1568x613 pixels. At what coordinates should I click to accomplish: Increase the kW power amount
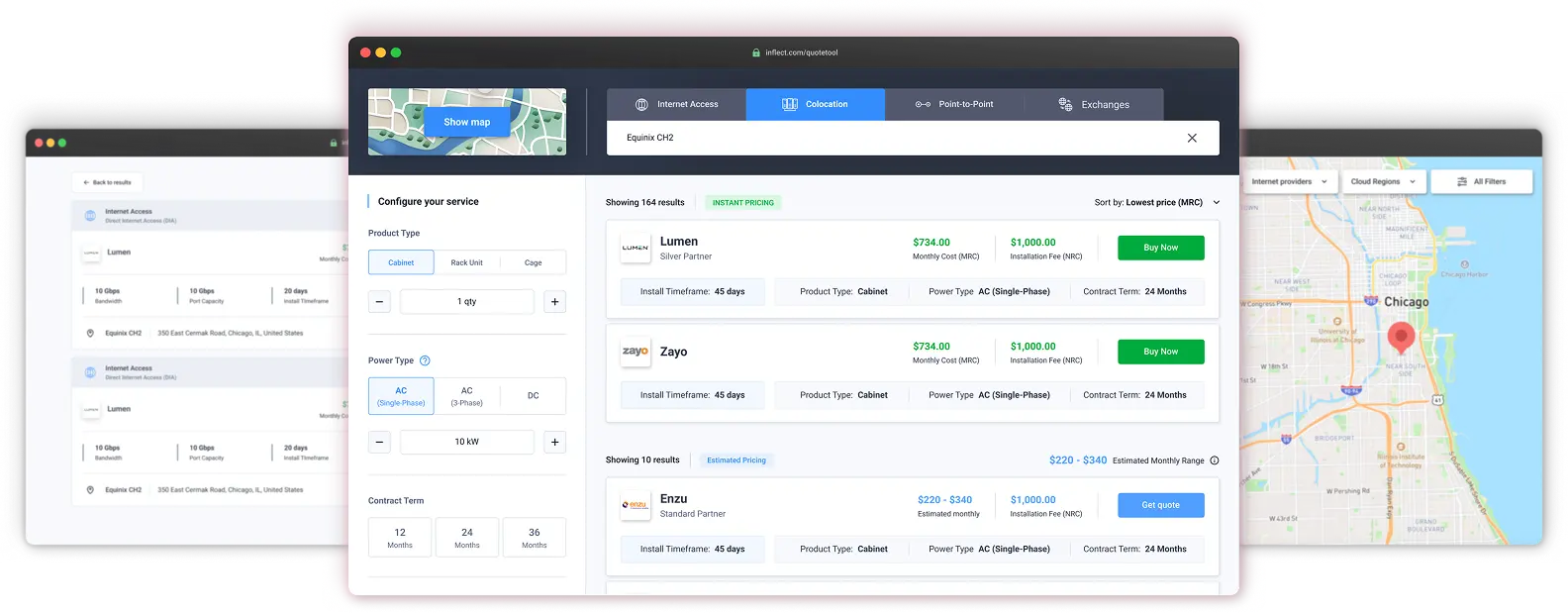555,442
